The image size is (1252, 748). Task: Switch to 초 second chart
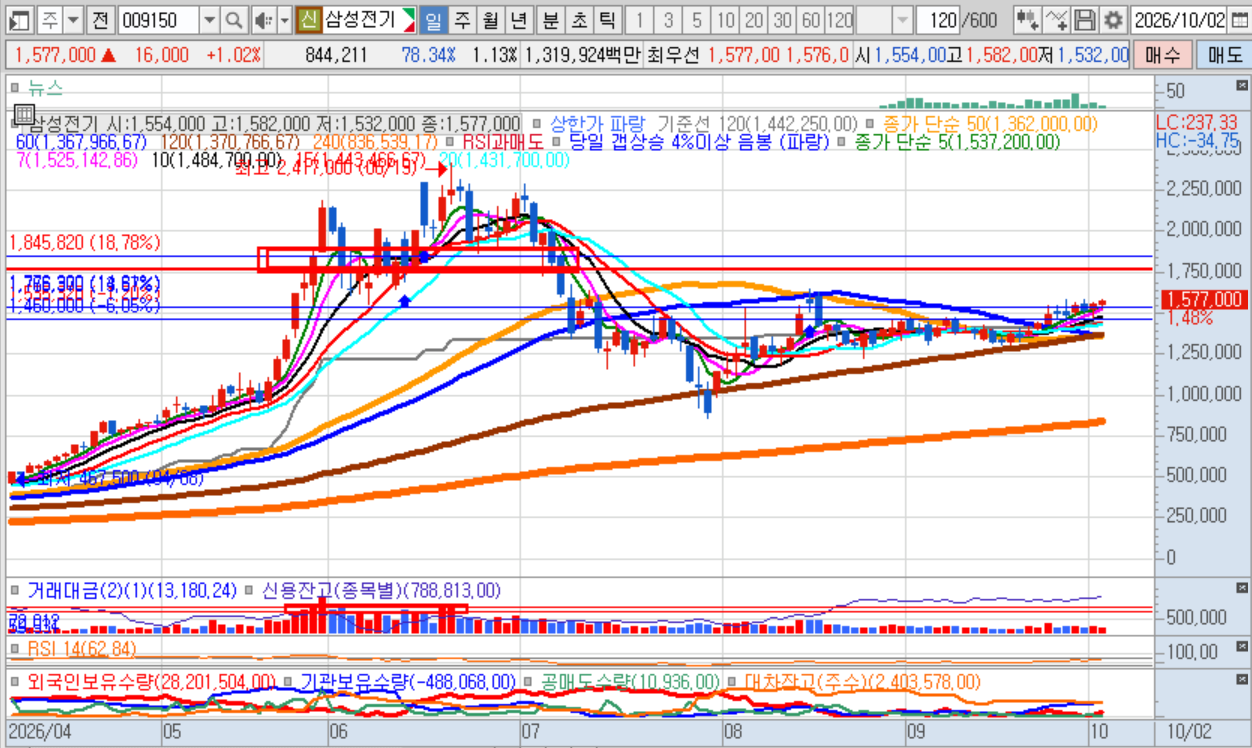click(x=579, y=19)
